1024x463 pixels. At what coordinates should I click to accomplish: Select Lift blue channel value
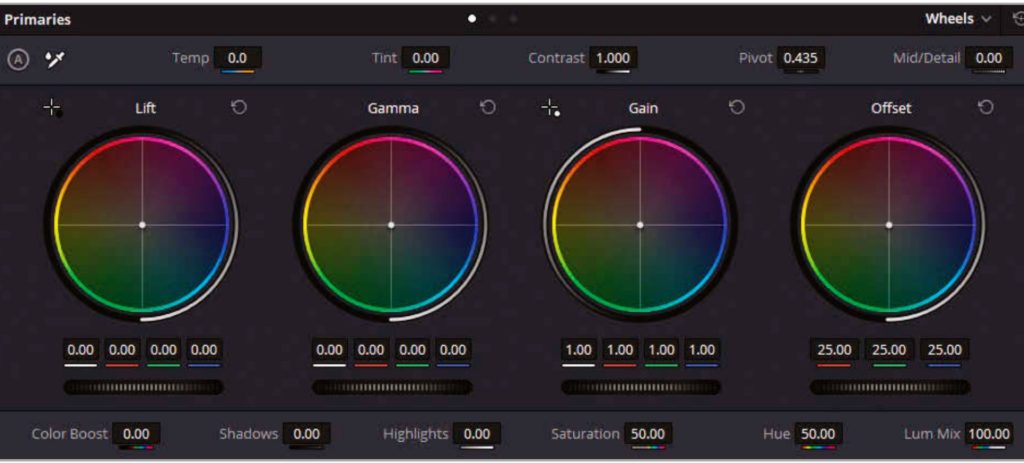[x=204, y=350]
